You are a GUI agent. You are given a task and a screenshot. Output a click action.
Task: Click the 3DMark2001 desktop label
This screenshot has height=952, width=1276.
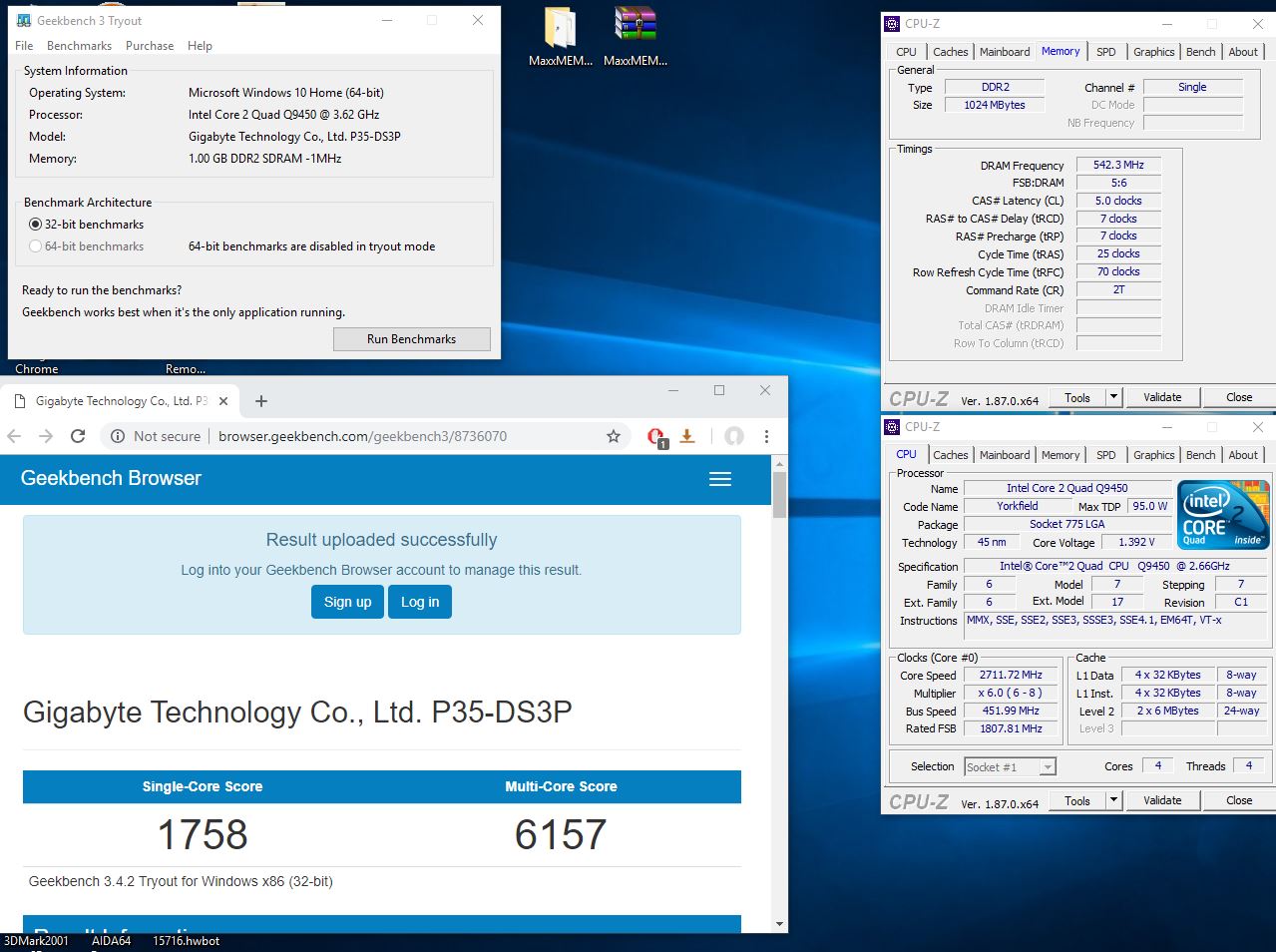(x=36, y=940)
